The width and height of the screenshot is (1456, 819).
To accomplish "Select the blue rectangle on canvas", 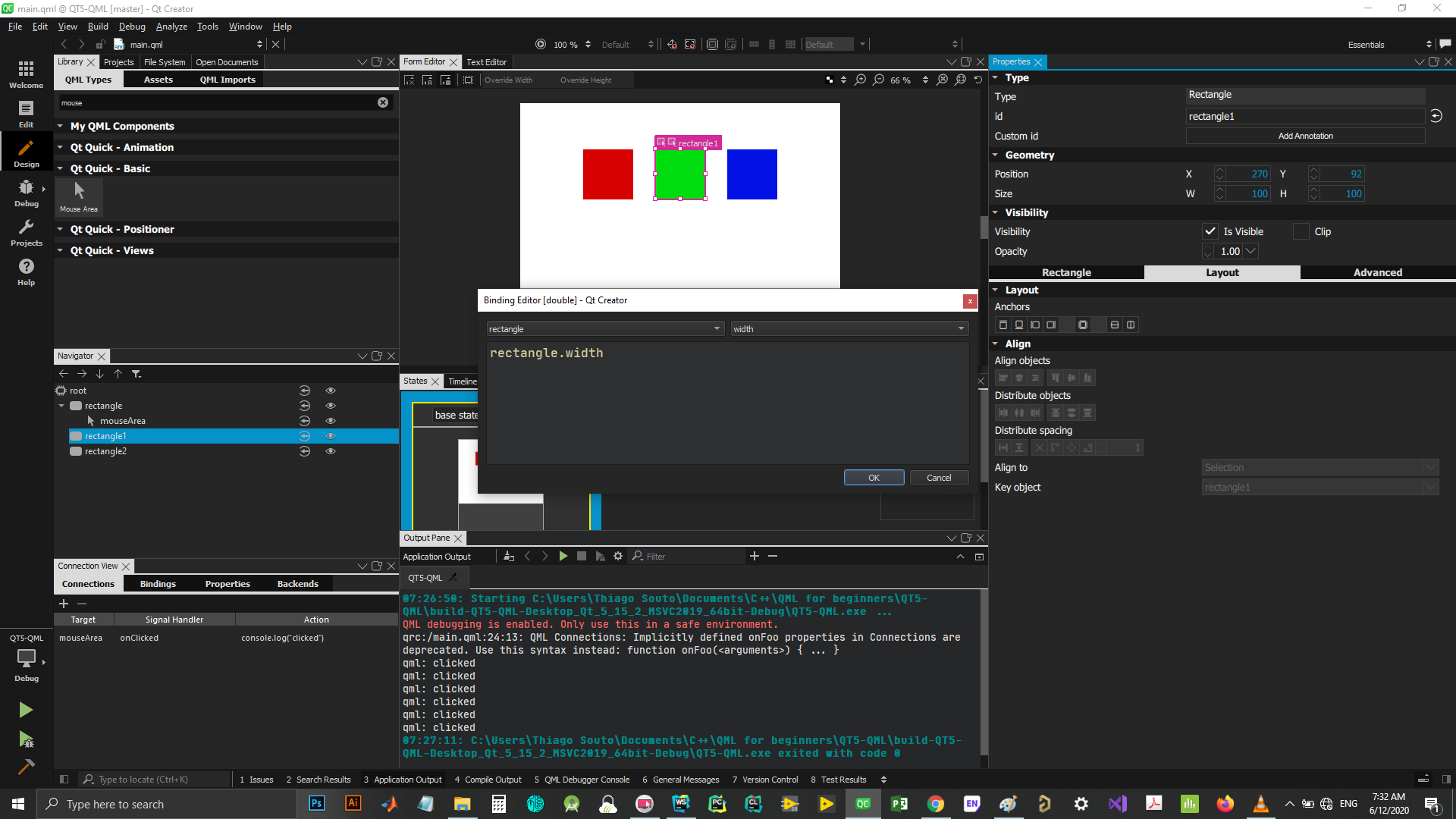I will click(x=752, y=174).
